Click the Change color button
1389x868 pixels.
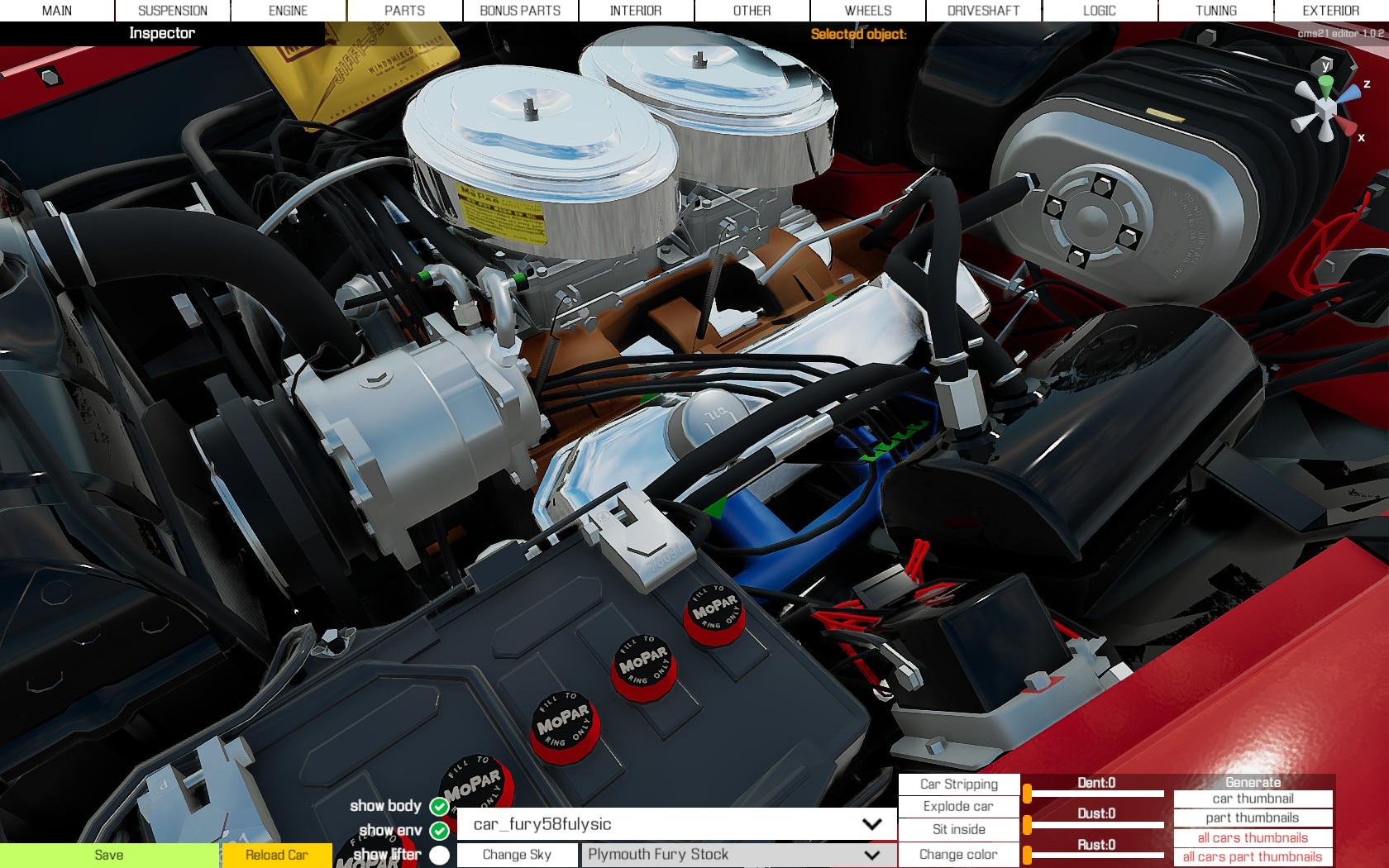click(x=958, y=855)
